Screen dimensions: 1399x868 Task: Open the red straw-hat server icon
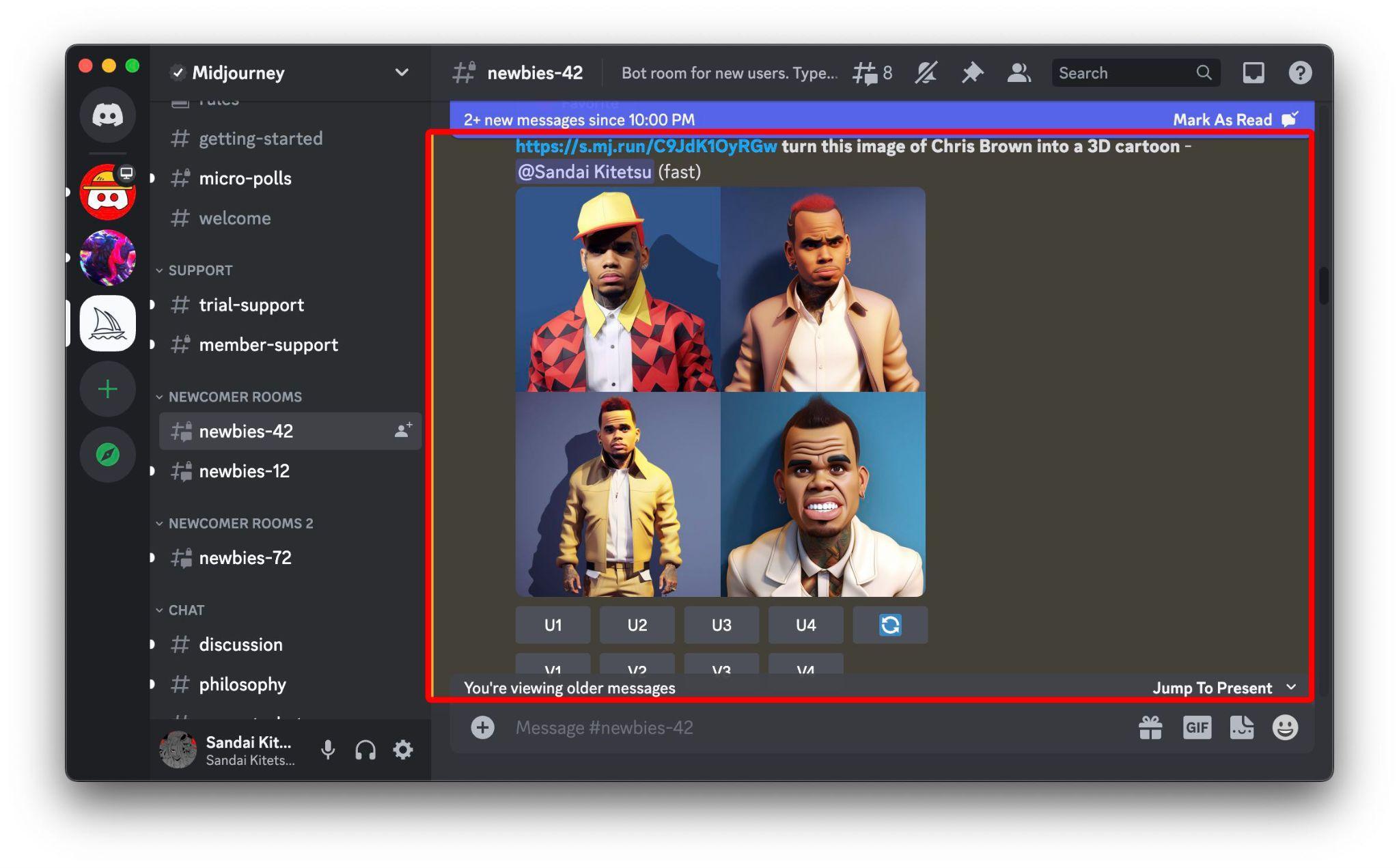[107, 192]
